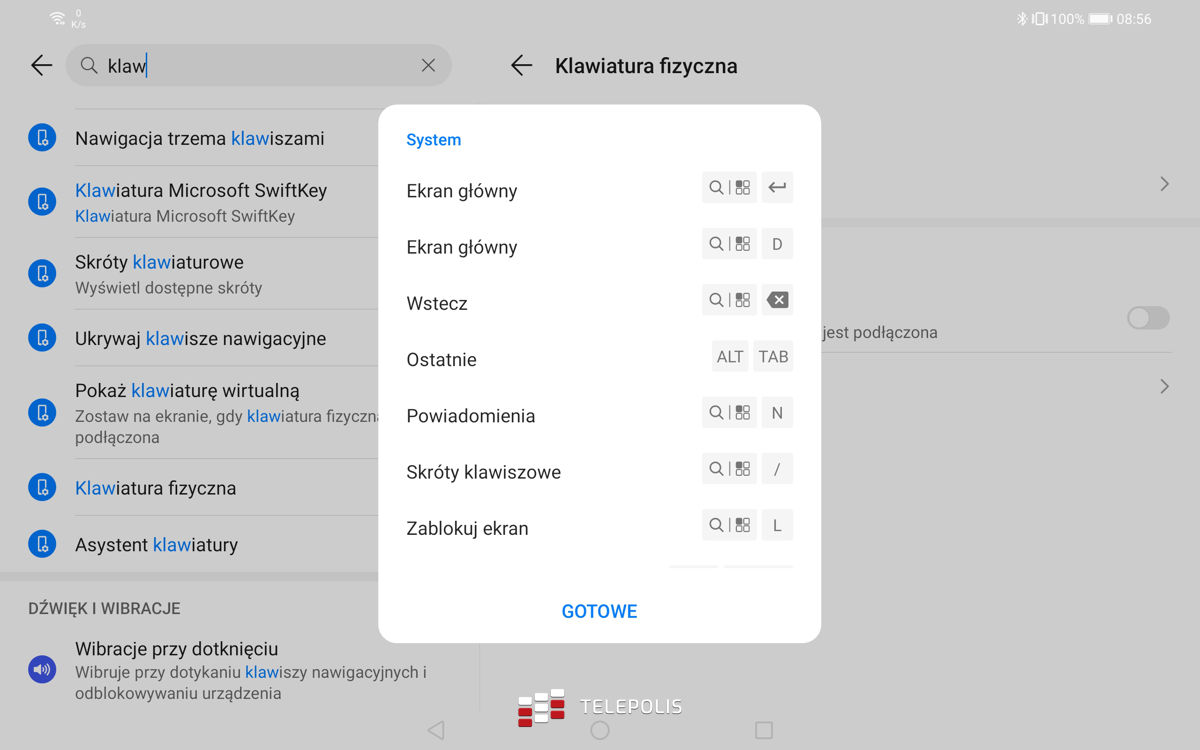
Task: Toggle the virtual keyboard switch on the right
Action: pos(1147,318)
